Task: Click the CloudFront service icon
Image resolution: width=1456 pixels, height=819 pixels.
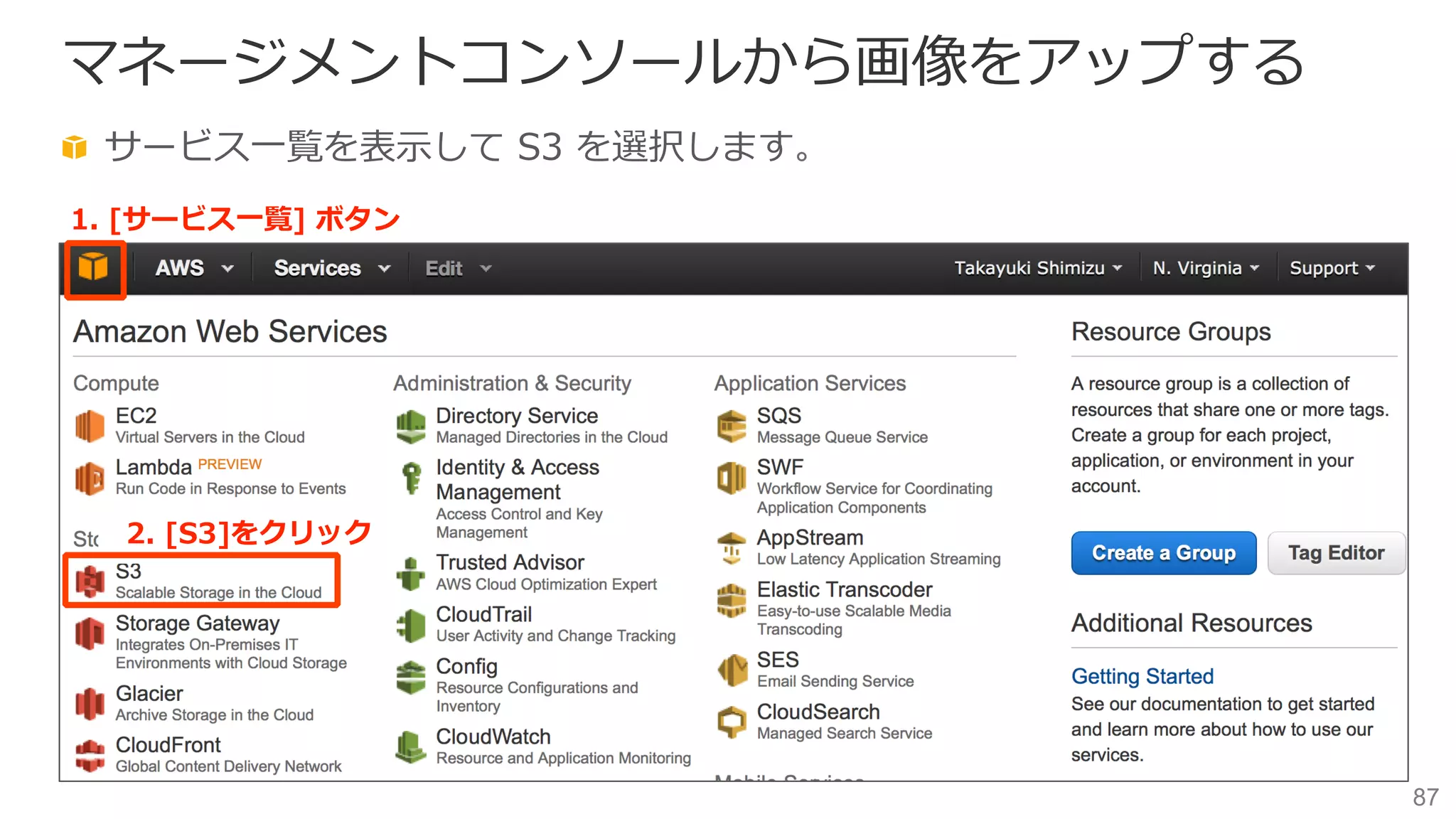Action: (x=90, y=755)
